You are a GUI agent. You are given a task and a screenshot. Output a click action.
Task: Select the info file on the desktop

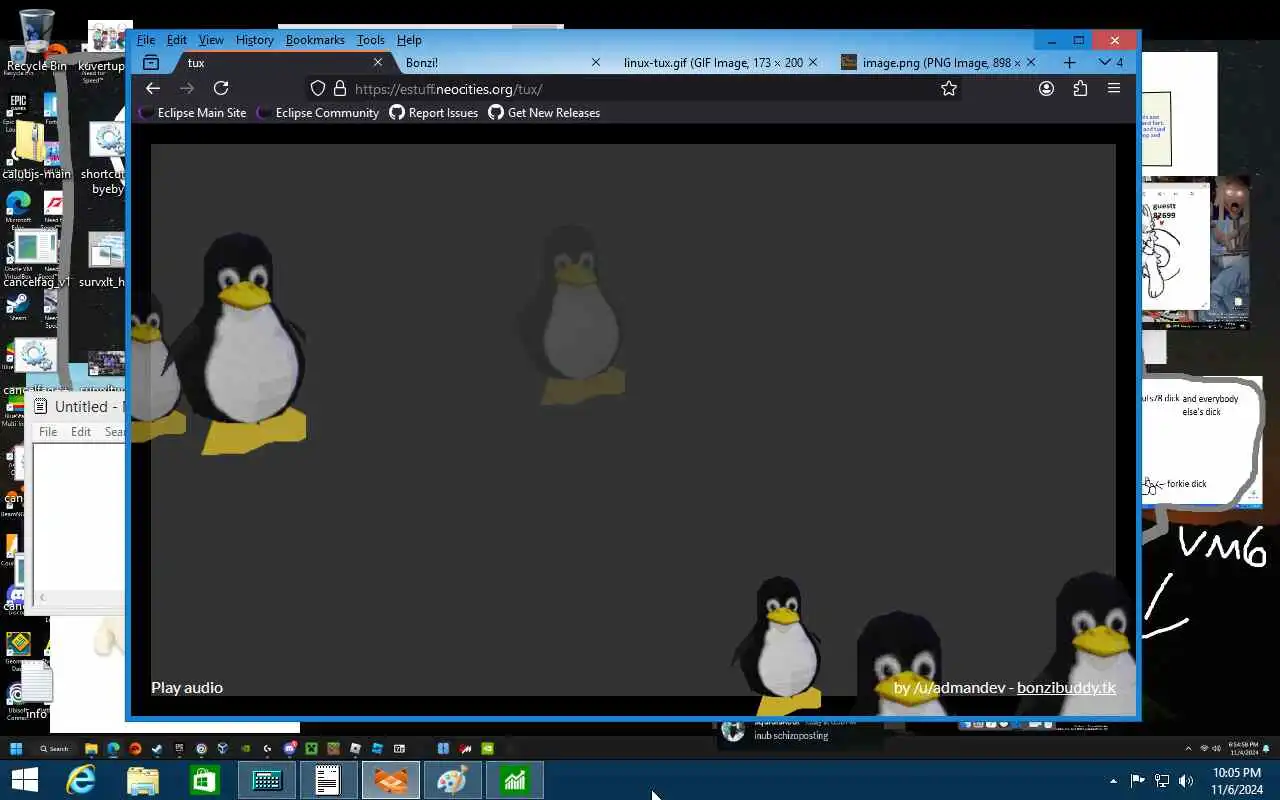pos(36,692)
